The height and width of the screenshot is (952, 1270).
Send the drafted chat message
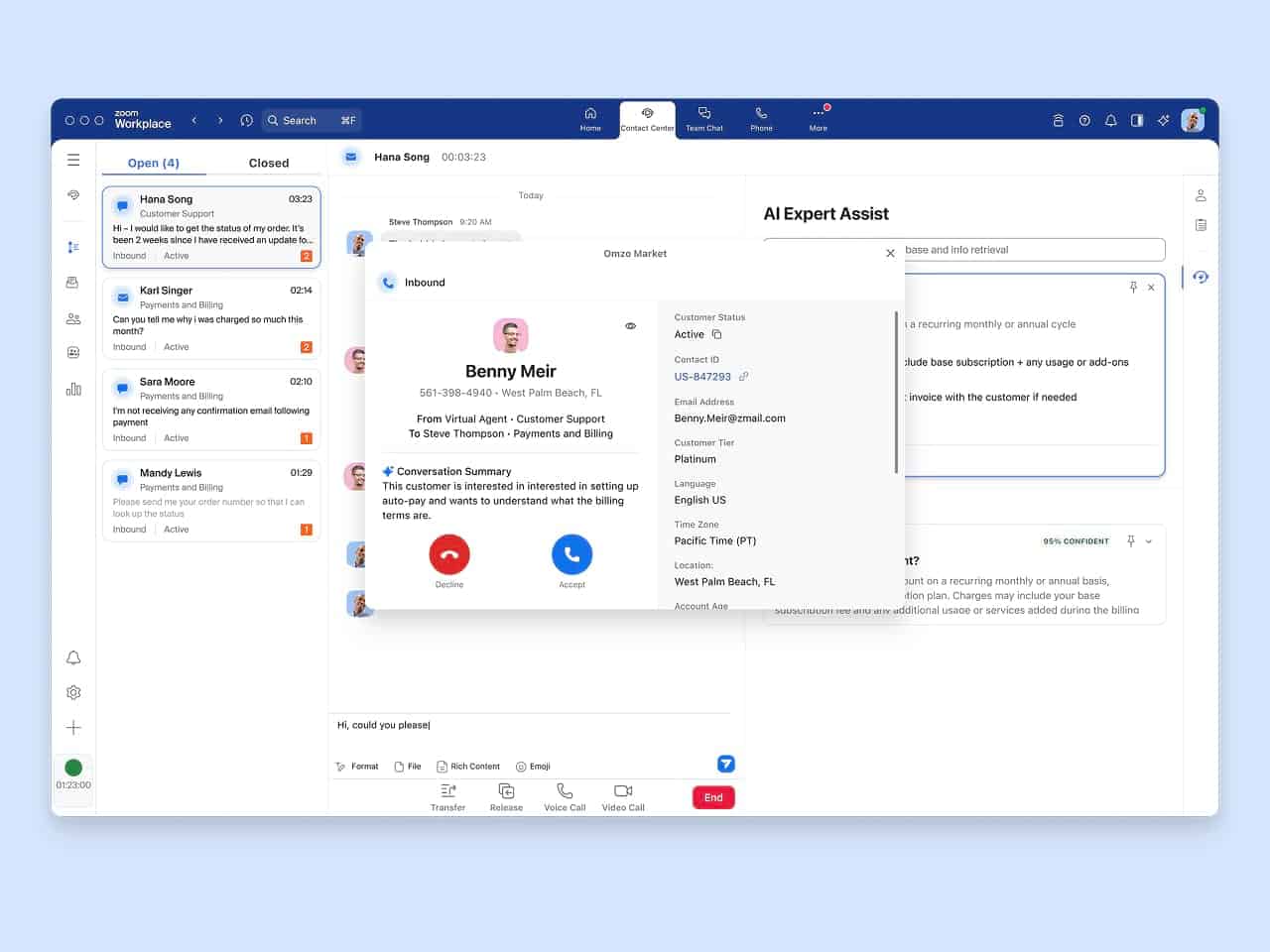pos(725,764)
